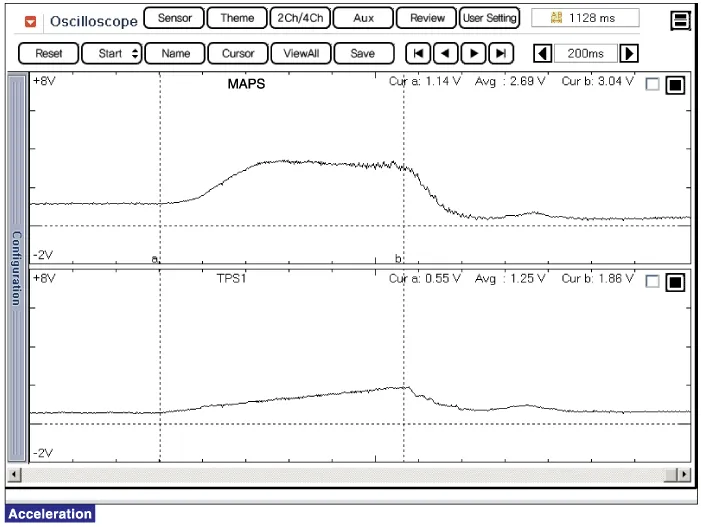
Task: Click the User Setting button
Action: (489, 18)
